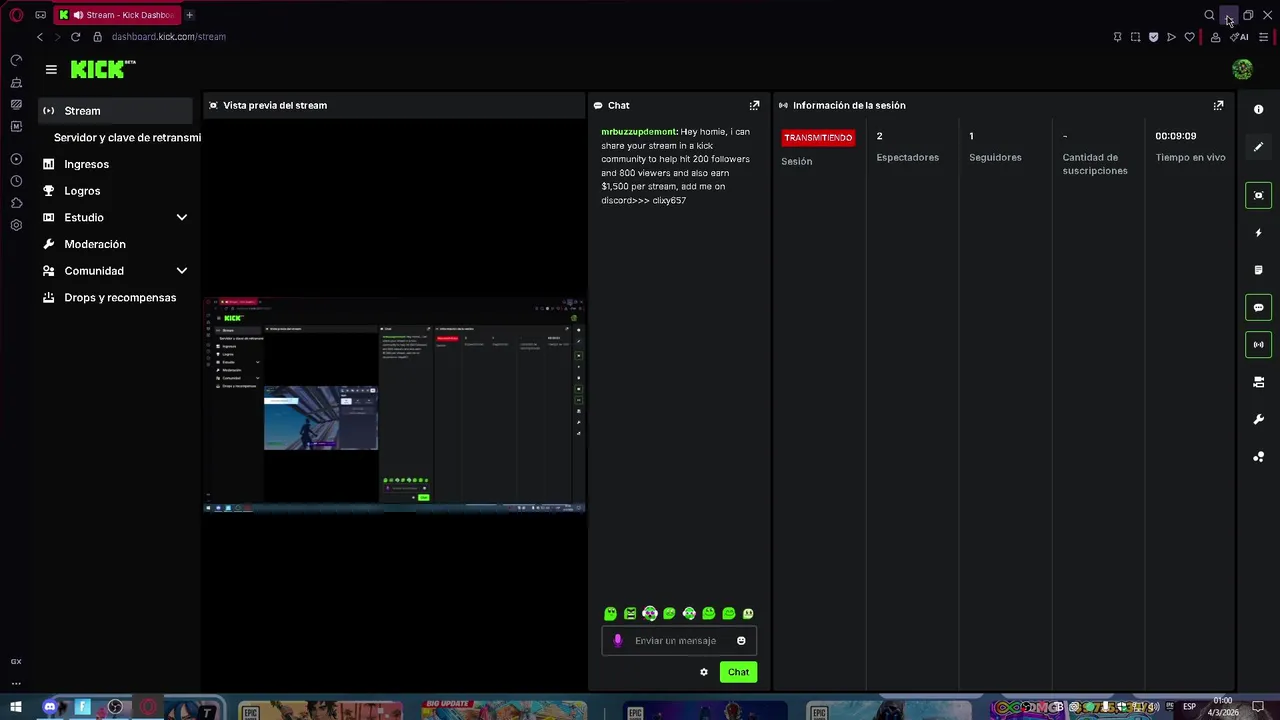Click the info icon in right sidebar
The image size is (1280, 720).
pos(1258,109)
